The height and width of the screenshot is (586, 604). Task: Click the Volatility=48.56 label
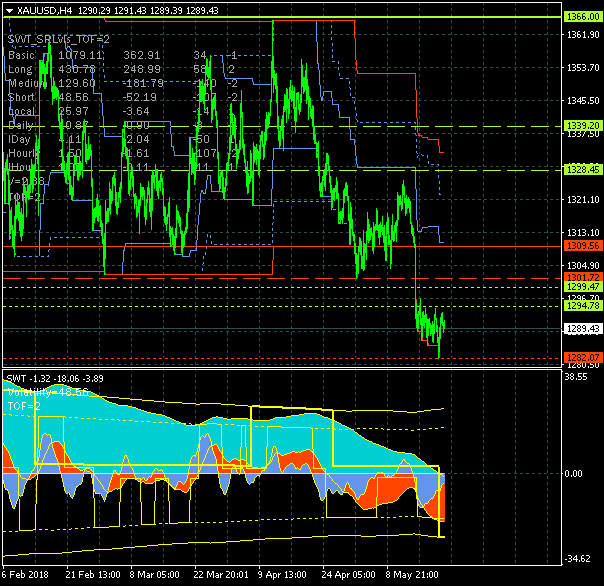48,392
